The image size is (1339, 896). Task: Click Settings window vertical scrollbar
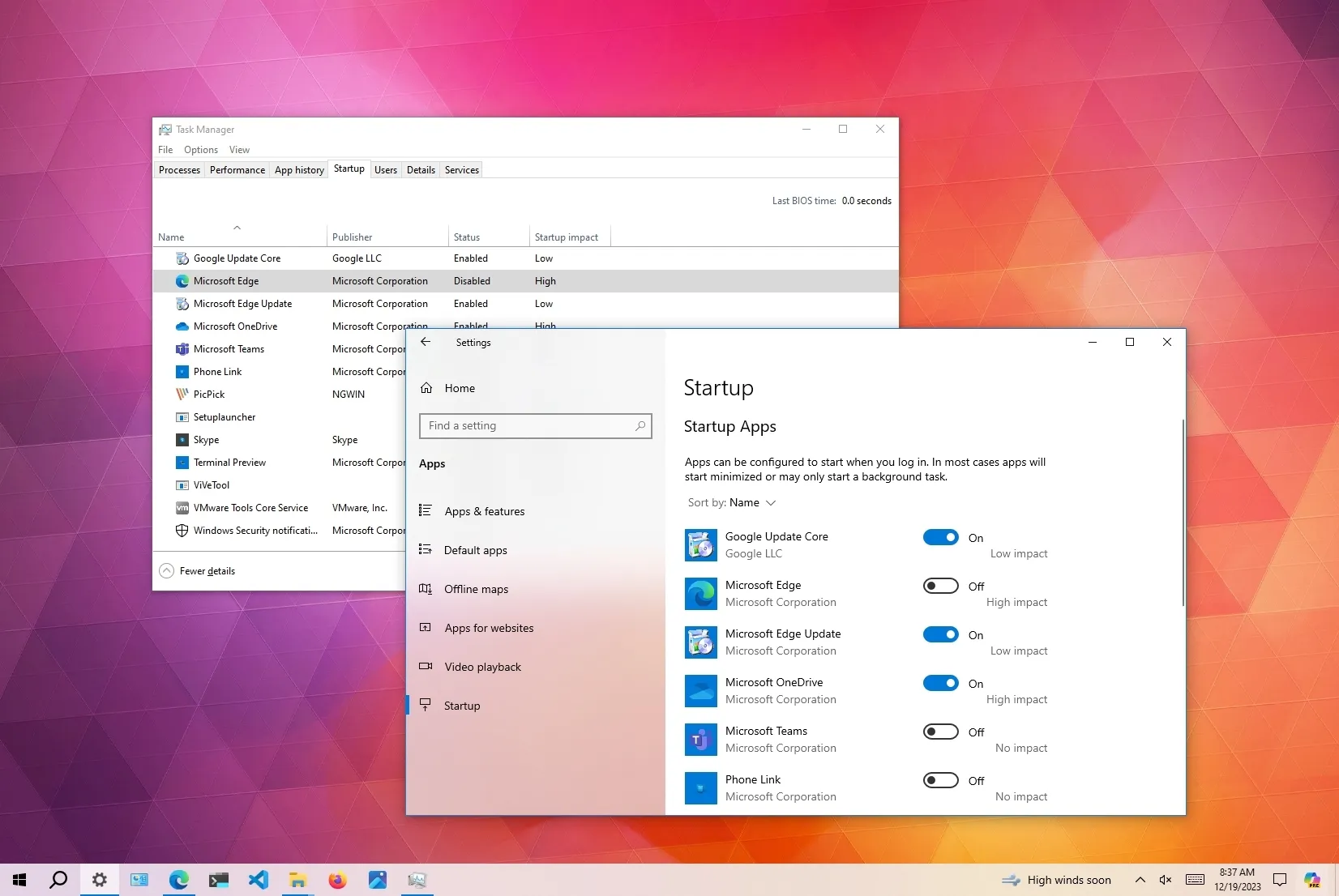click(1183, 513)
